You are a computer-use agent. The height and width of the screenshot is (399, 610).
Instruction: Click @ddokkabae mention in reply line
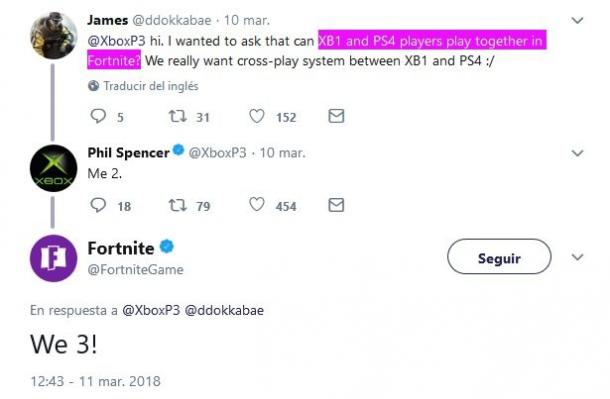click(224, 310)
